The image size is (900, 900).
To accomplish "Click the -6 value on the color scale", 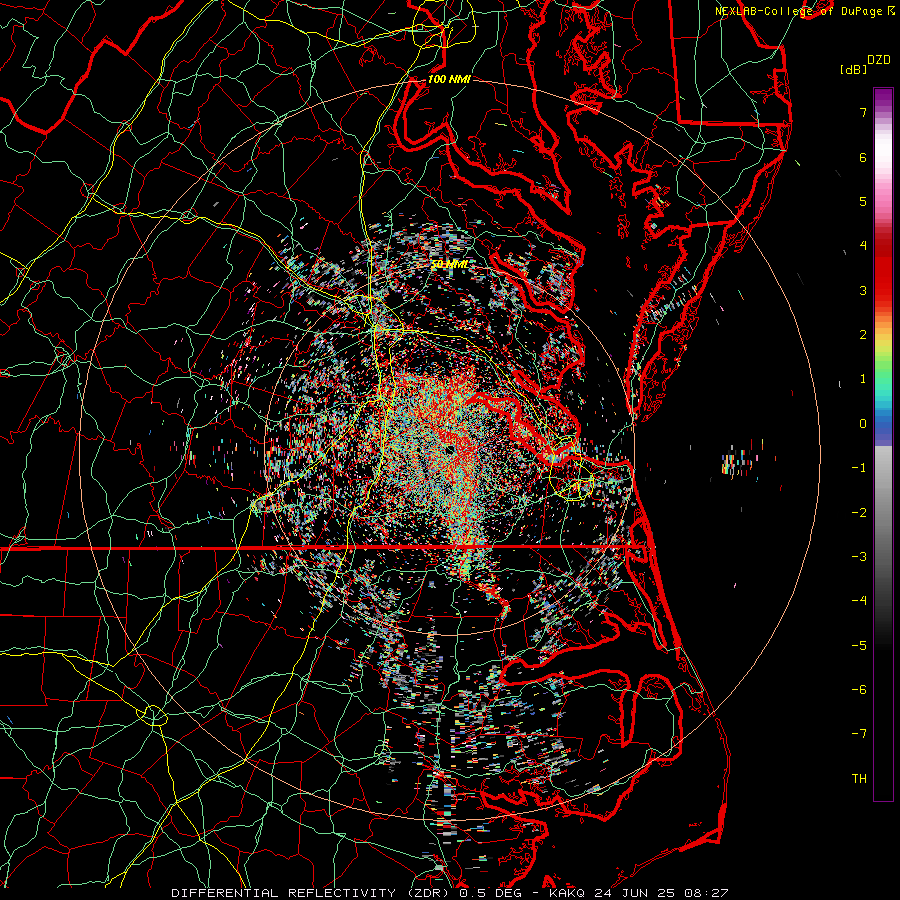I will point(859,690).
